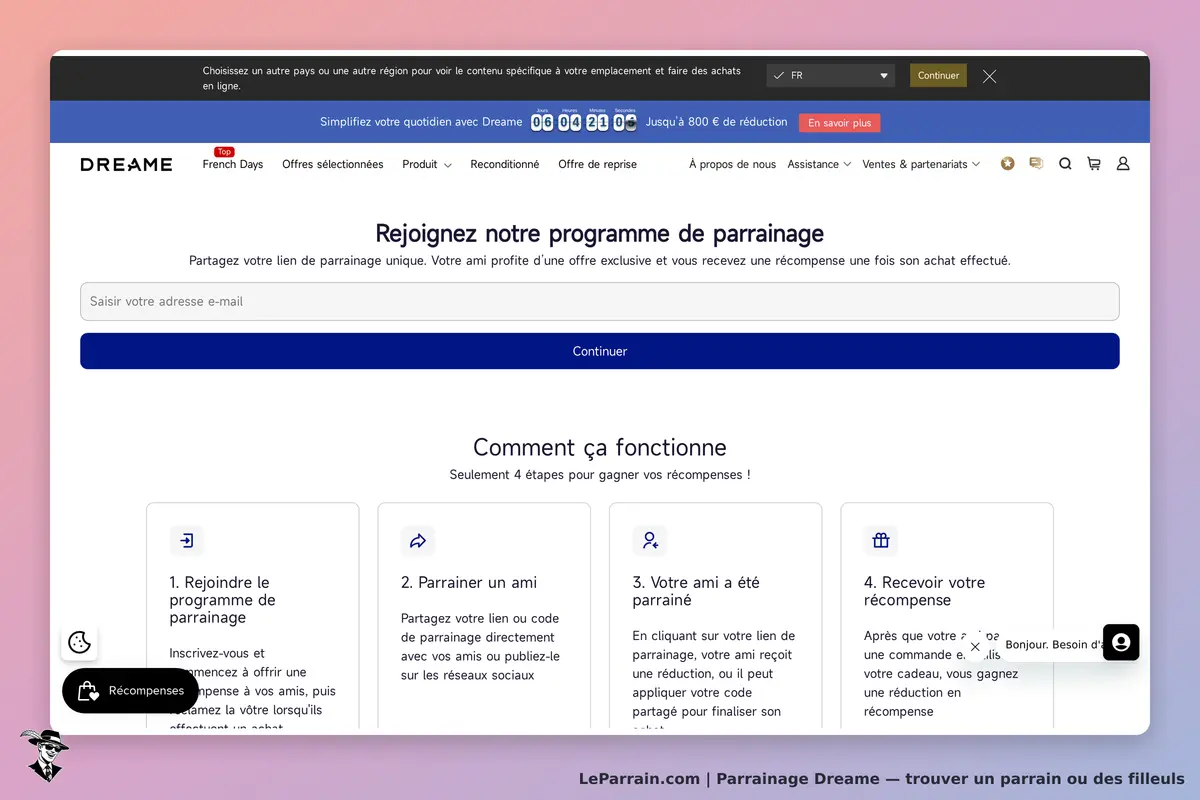Click the promo countdown timer
The height and width of the screenshot is (800, 1200).
click(584, 121)
